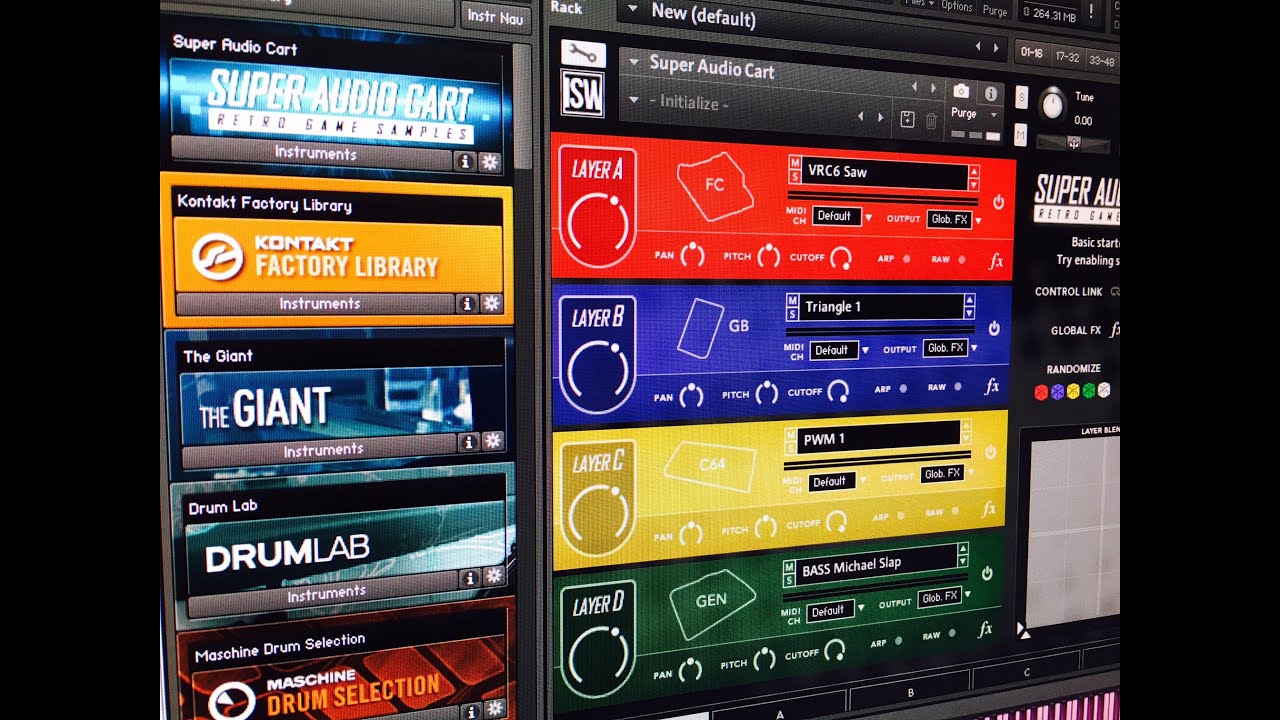Open the Global FX fx icon
The height and width of the screenshot is (720, 1280).
click(x=1115, y=329)
